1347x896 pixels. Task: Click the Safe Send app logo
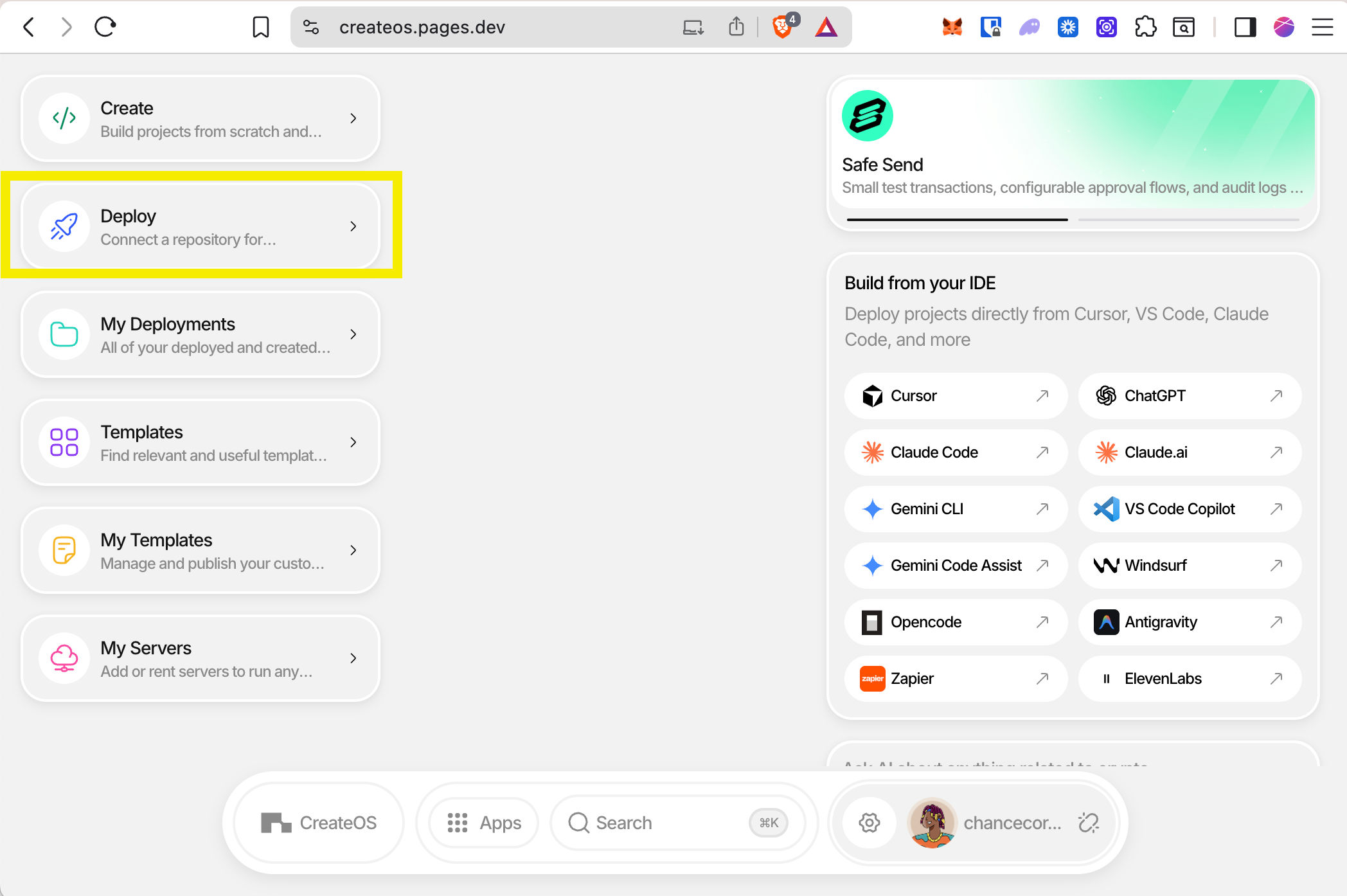point(868,116)
